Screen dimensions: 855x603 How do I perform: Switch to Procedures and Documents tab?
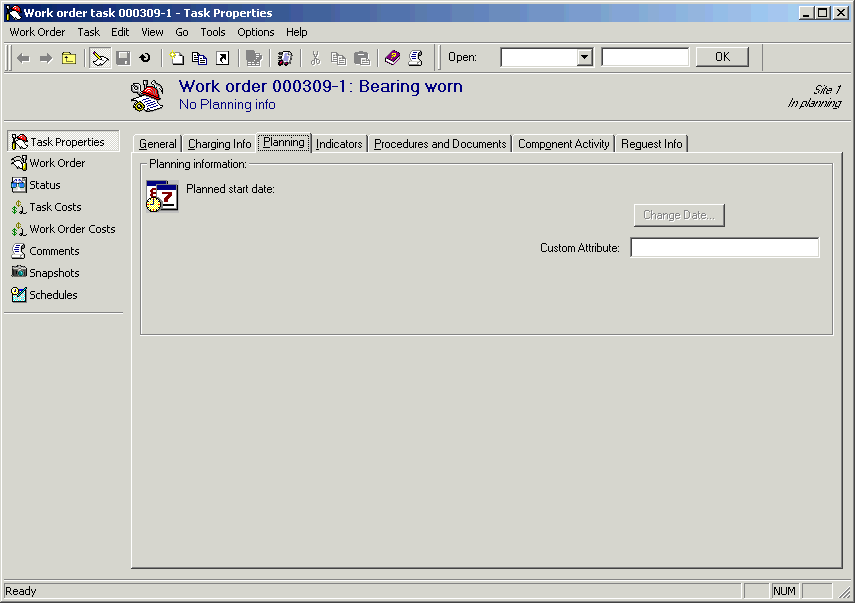[440, 144]
